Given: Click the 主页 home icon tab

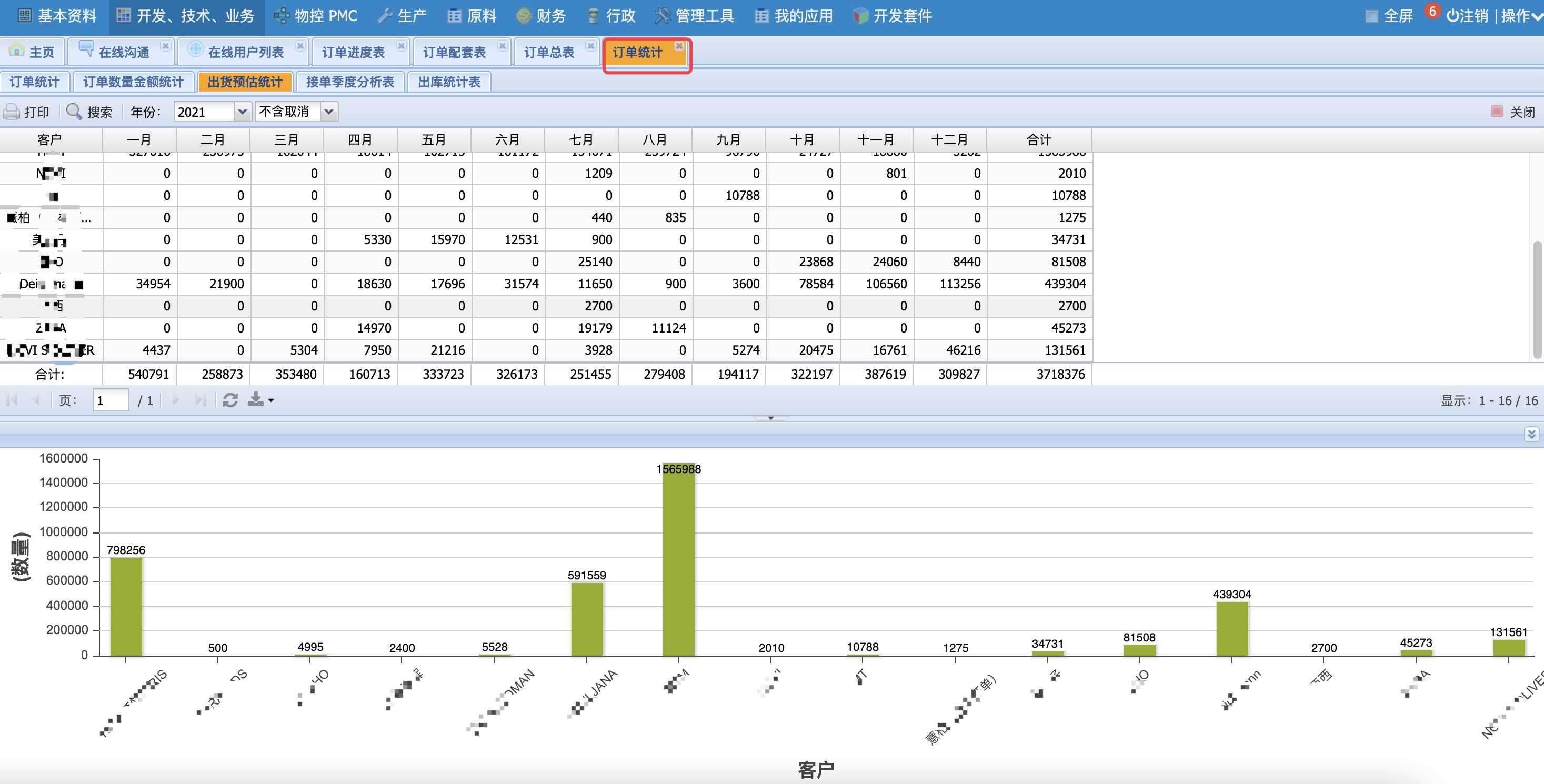Looking at the screenshot, I should tap(32, 52).
